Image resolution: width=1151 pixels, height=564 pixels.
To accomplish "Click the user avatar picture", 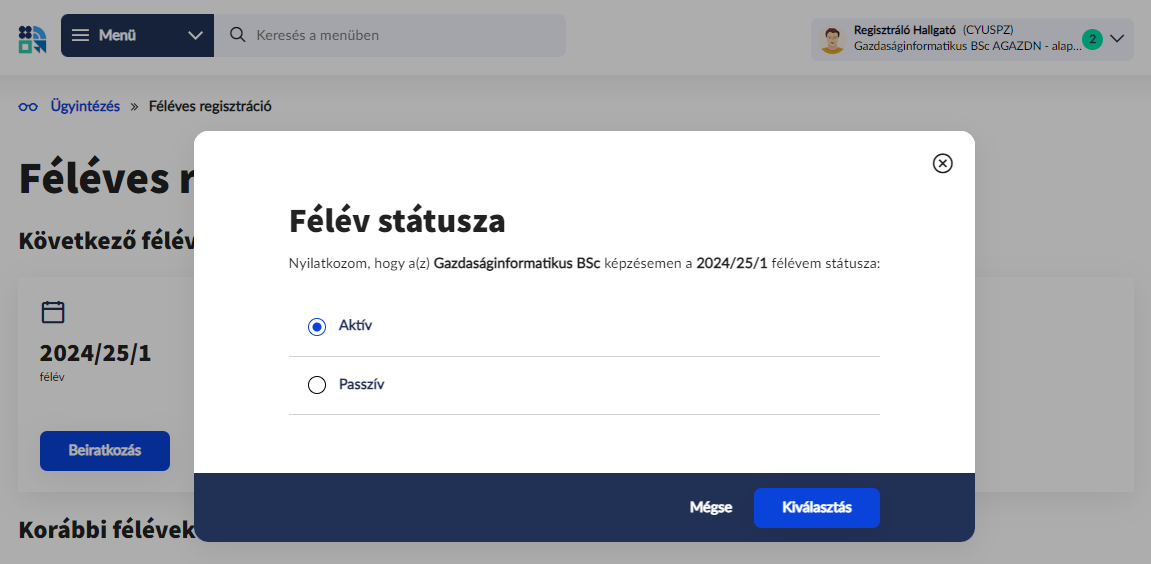I will pos(832,39).
